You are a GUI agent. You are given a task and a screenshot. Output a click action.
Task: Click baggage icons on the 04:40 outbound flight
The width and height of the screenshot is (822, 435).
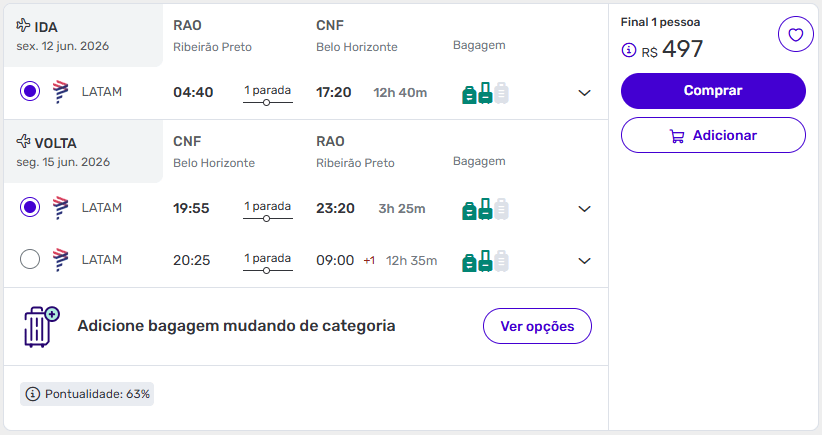(x=485, y=93)
